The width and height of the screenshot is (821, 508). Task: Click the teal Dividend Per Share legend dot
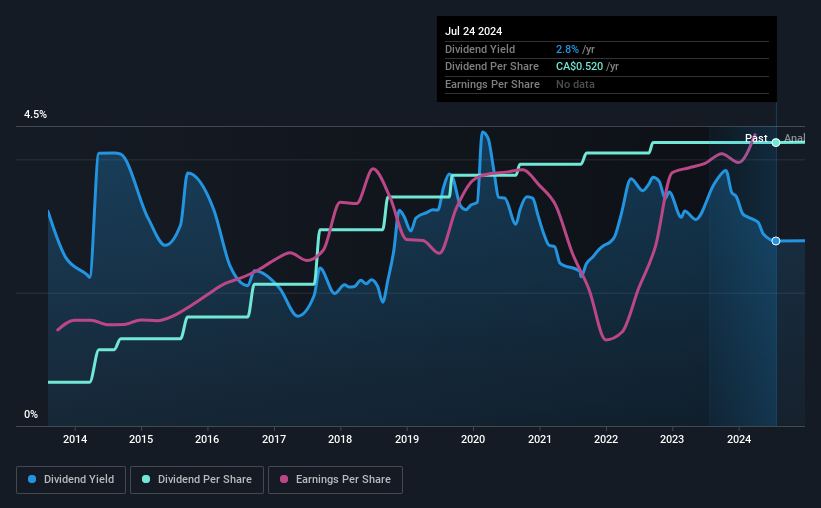click(x=146, y=479)
